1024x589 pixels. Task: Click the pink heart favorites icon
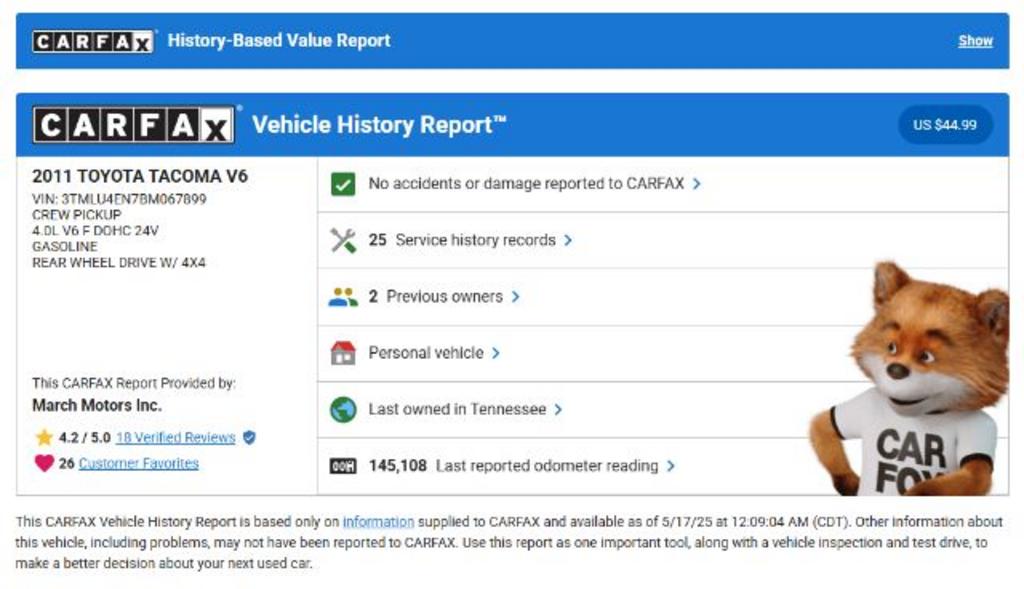point(44,463)
